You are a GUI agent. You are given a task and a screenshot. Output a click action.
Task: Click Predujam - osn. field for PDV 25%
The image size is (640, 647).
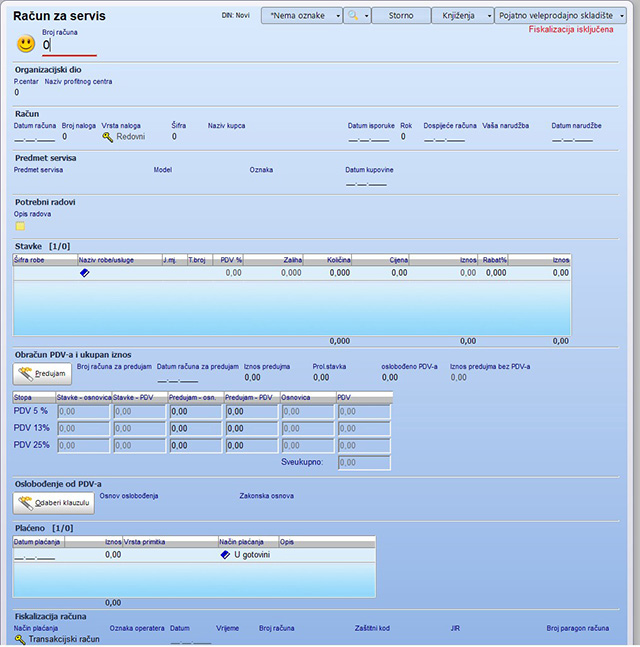(x=196, y=446)
